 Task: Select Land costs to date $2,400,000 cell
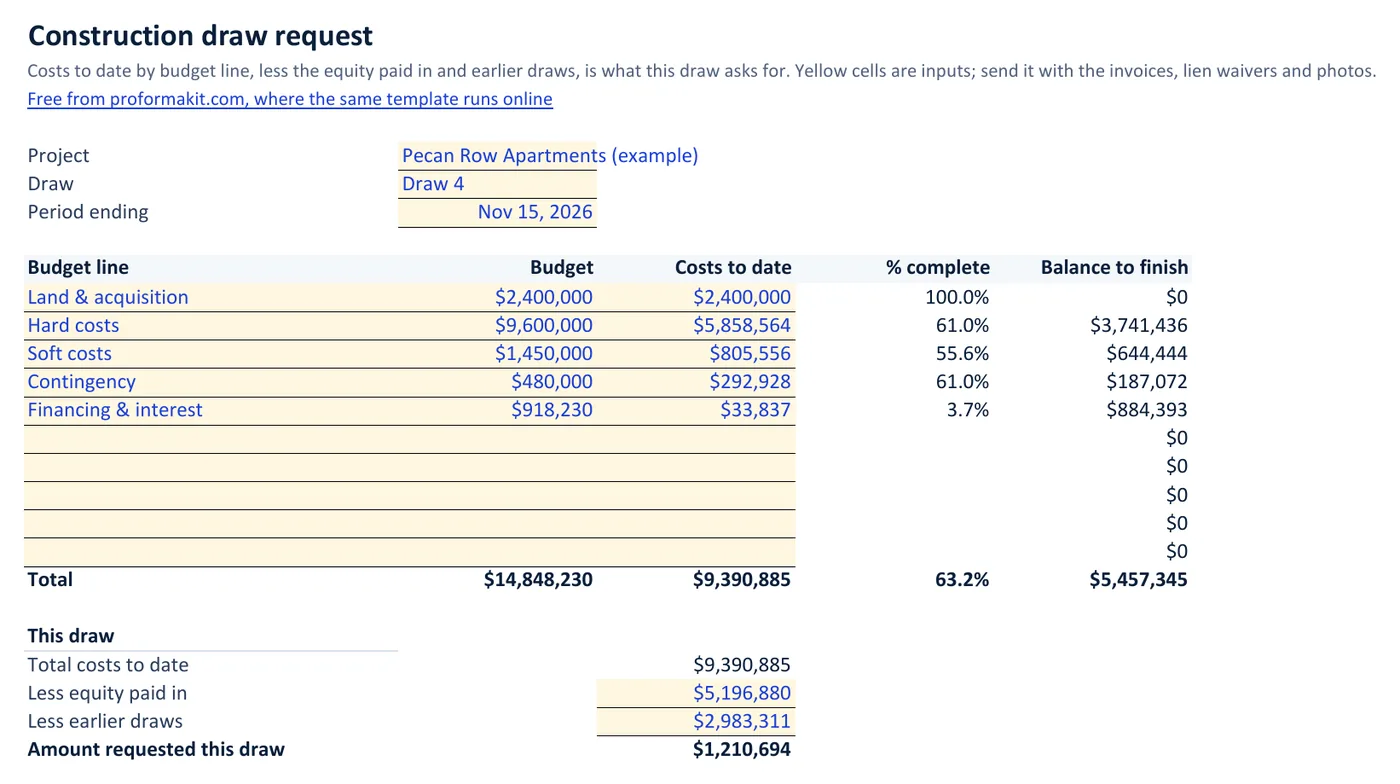coord(696,297)
